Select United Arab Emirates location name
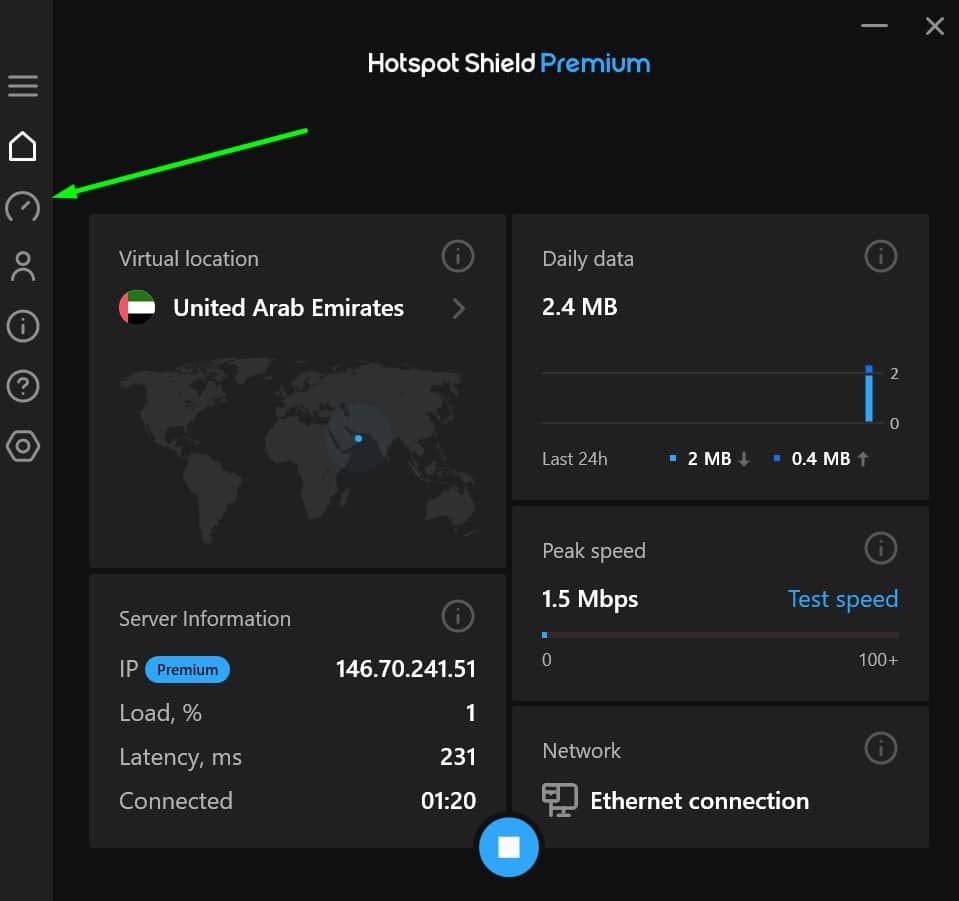The image size is (959, 901). point(288,308)
